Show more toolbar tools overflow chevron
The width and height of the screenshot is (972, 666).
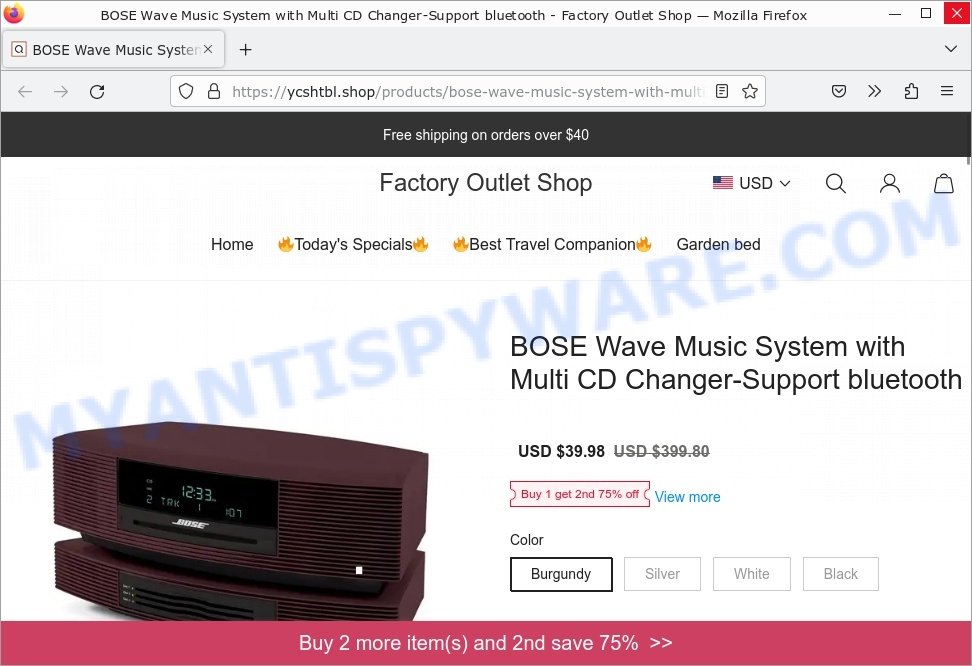(874, 92)
